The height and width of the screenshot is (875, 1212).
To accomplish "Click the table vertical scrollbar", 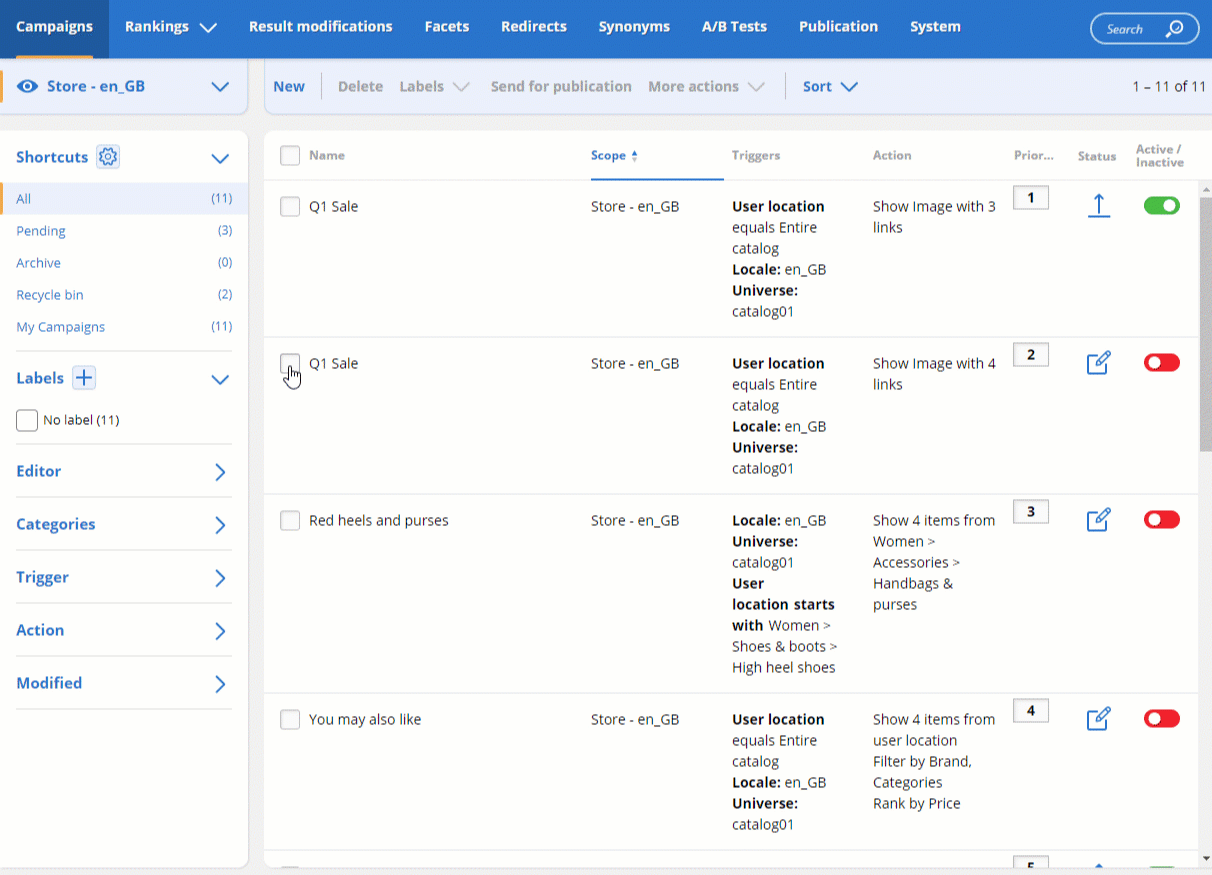I will click(x=1205, y=324).
